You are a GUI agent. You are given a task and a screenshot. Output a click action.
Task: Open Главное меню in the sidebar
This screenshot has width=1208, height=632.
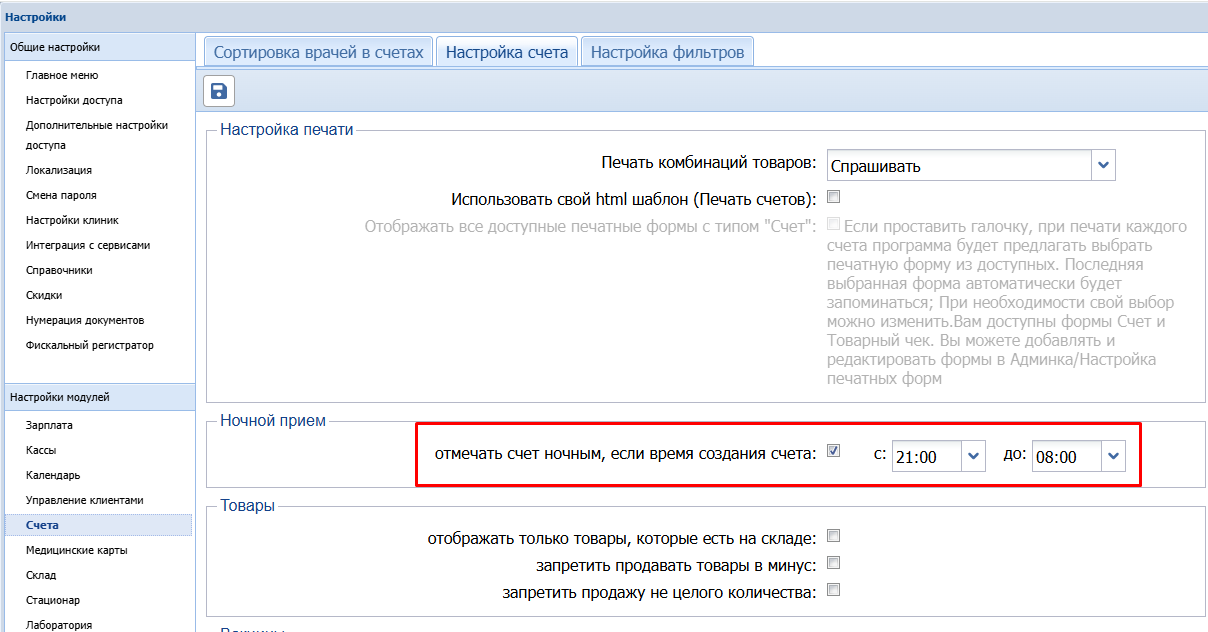pyautogui.click(x=62, y=75)
